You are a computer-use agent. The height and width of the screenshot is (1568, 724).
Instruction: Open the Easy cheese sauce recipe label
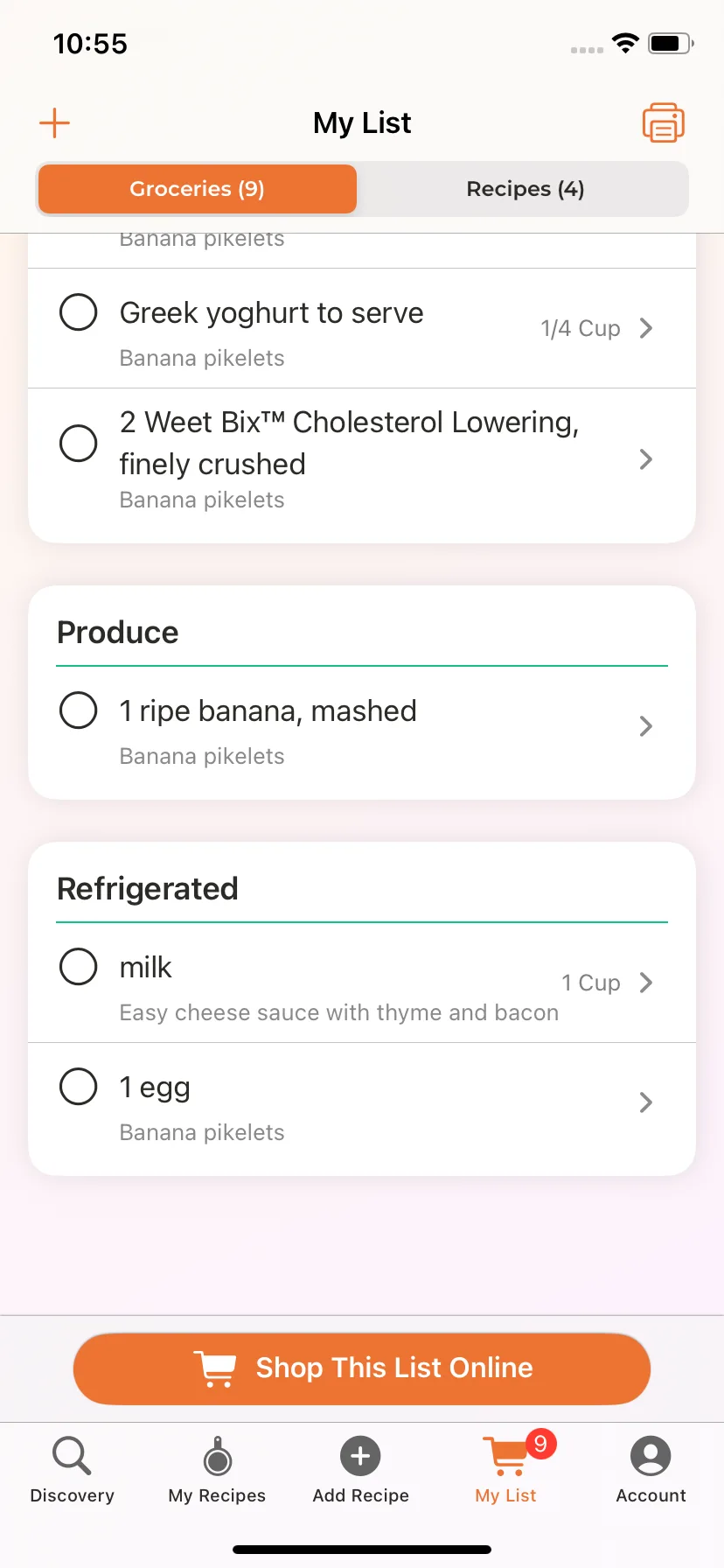pos(339,1012)
